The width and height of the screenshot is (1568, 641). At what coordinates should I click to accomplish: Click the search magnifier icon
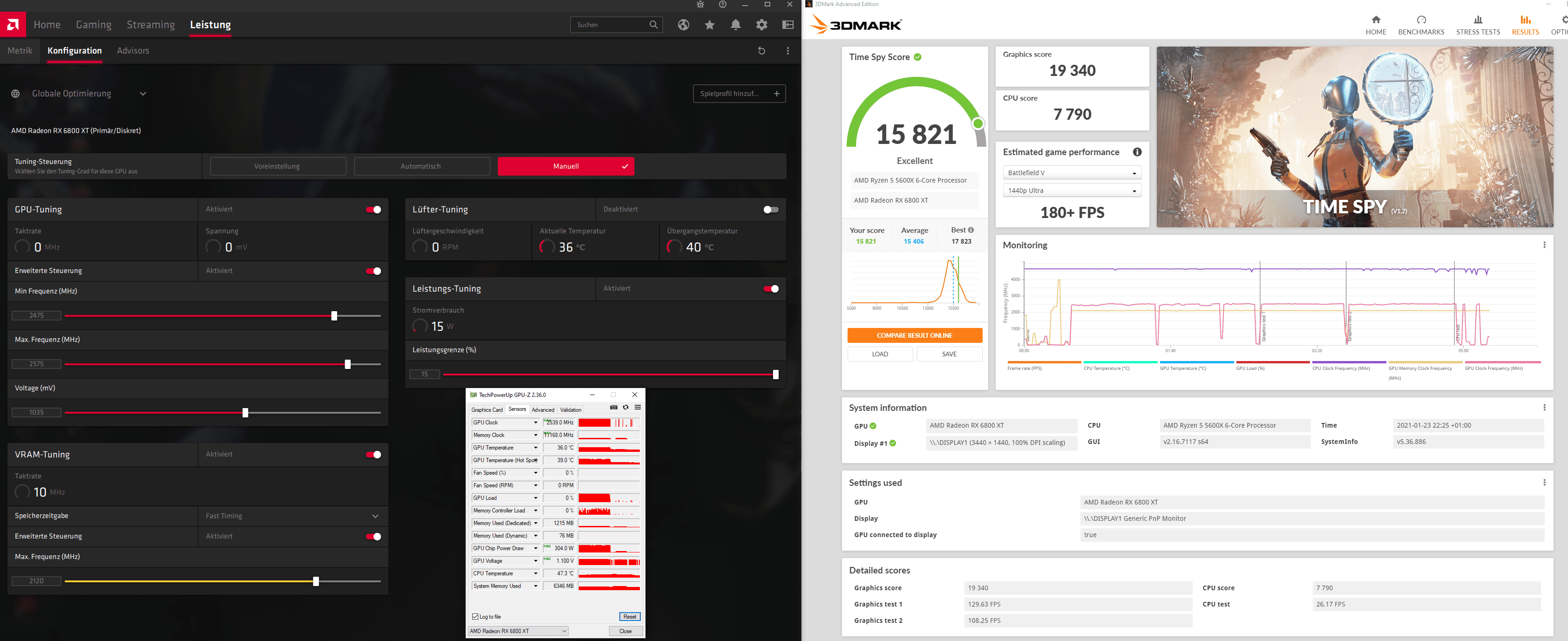click(653, 25)
